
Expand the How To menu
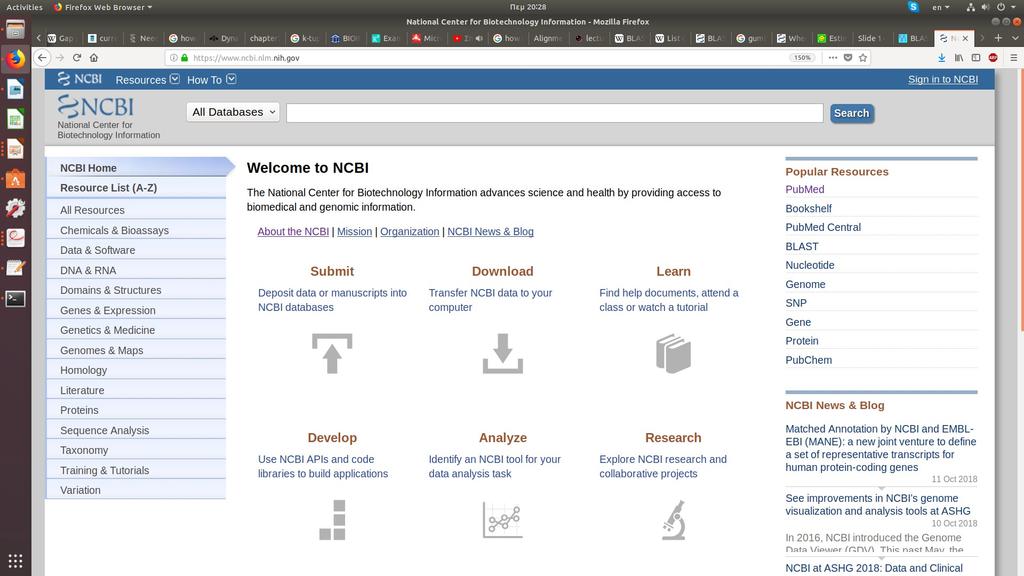211,80
